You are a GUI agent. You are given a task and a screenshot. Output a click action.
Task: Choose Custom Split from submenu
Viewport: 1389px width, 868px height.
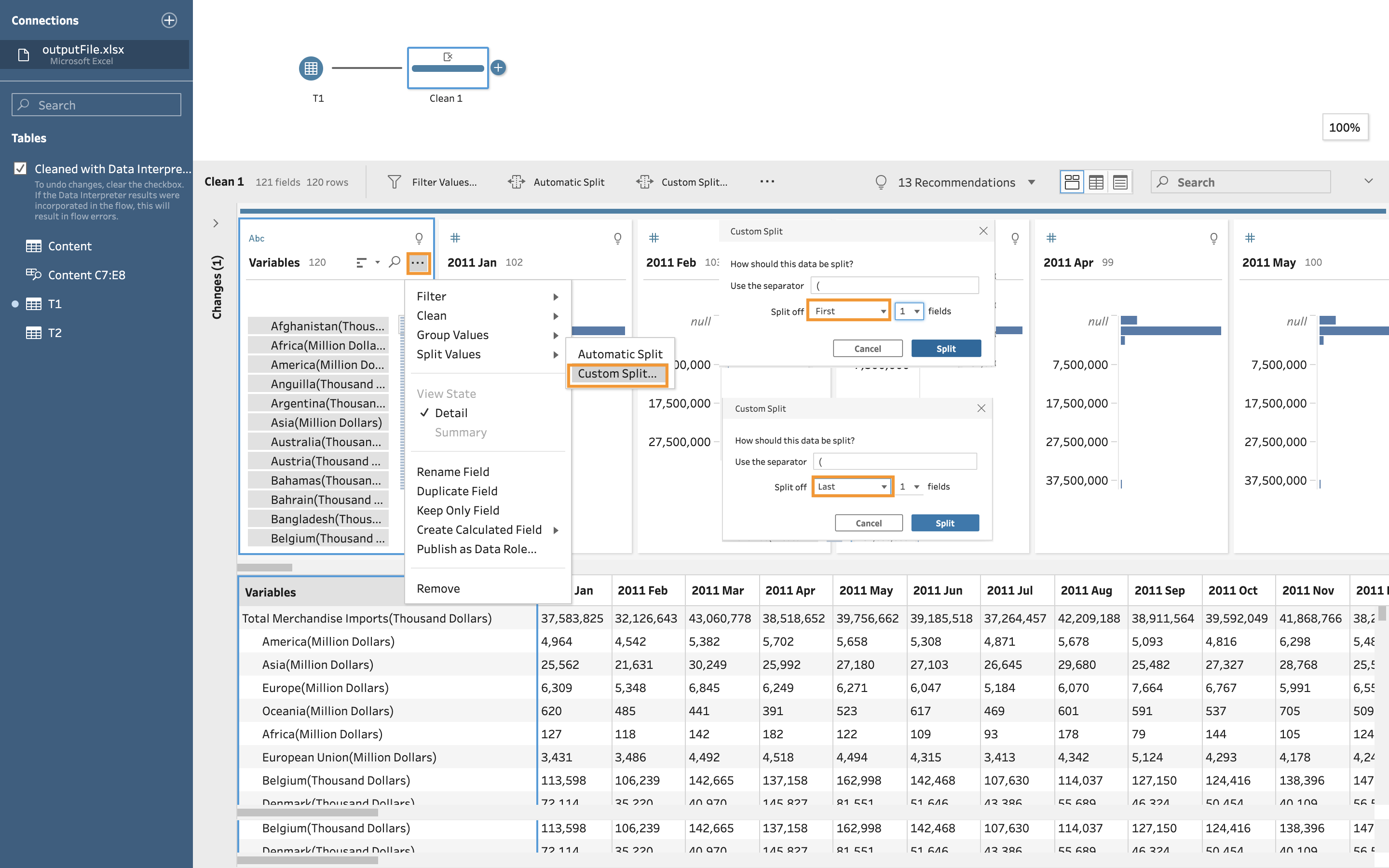pos(617,373)
